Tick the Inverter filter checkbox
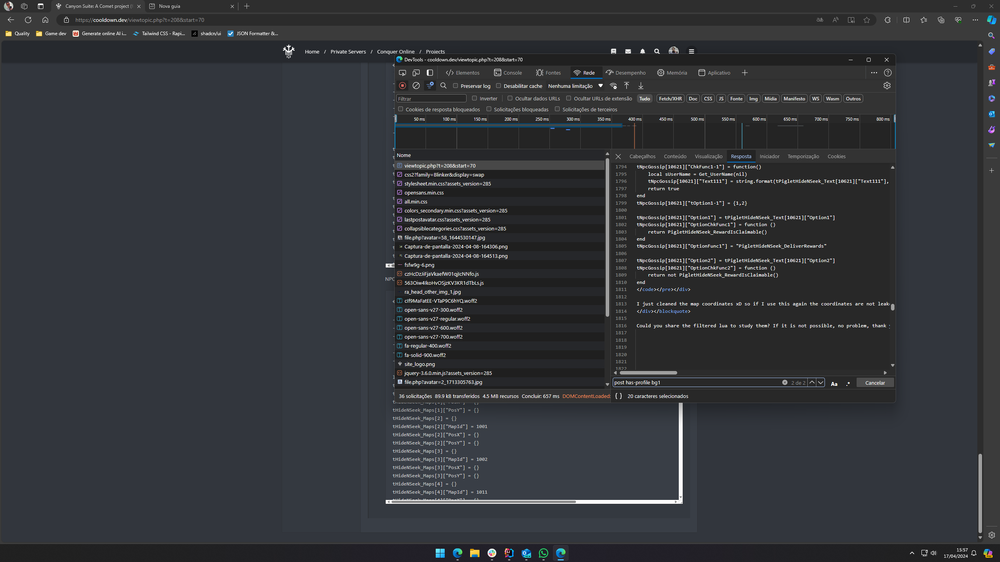This screenshot has height=562, width=1000. click(475, 99)
